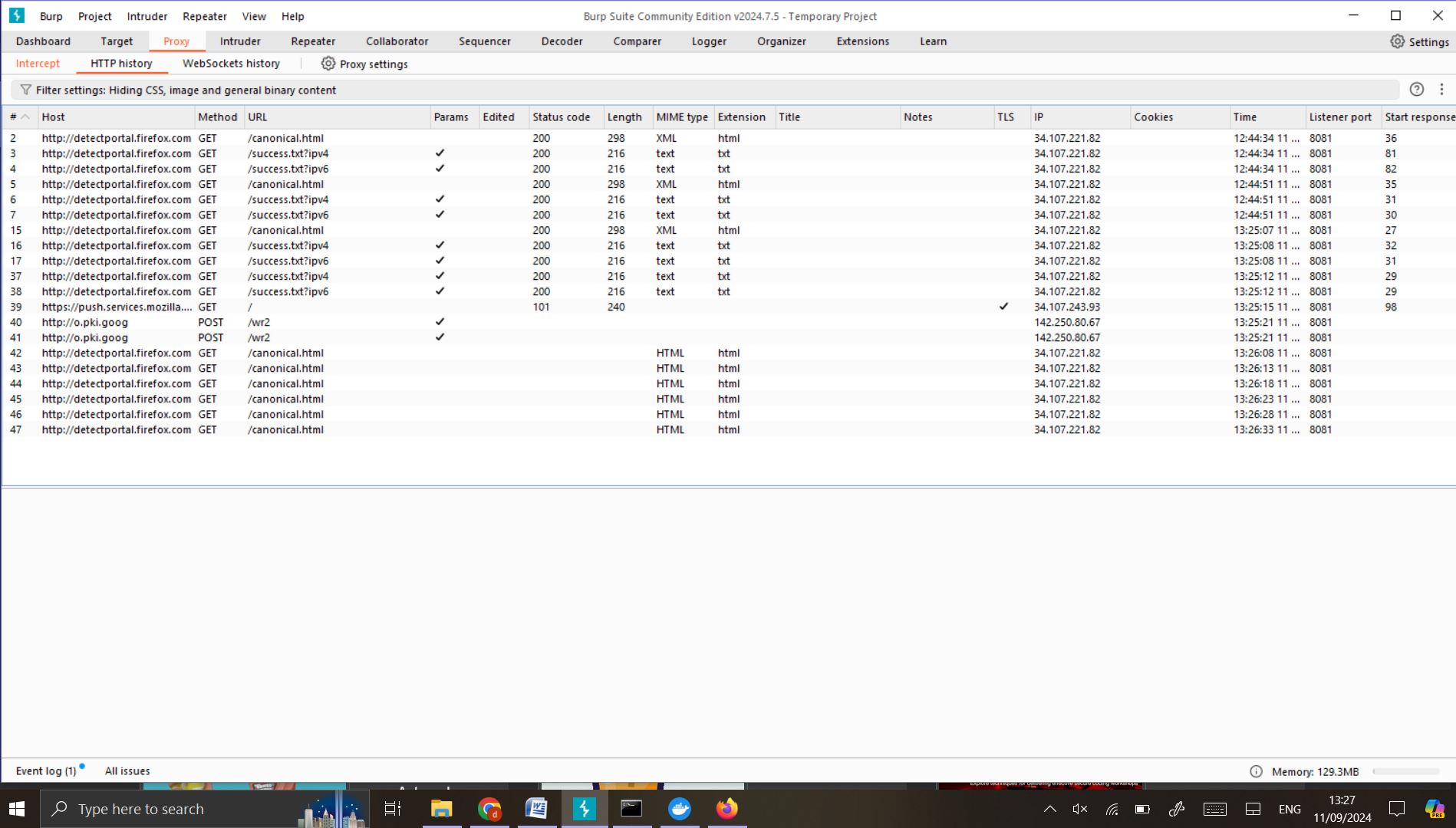Click the memory usage bar

pyautogui.click(x=1405, y=771)
